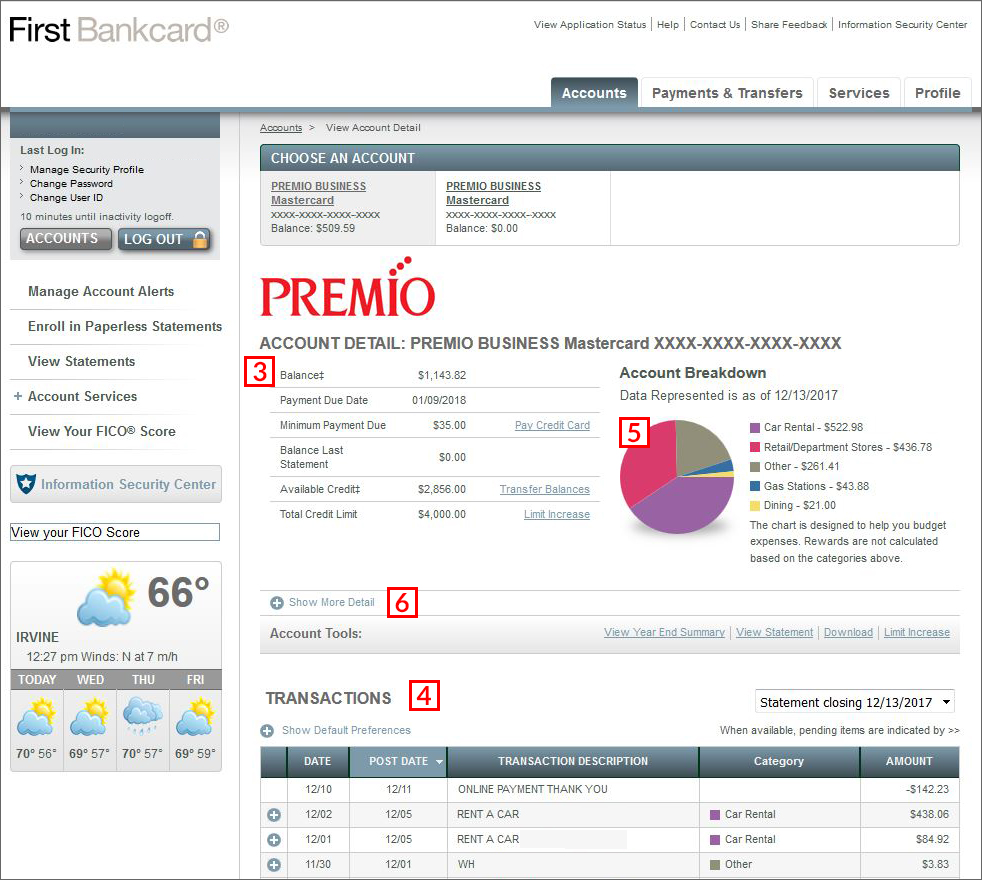This screenshot has width=982, height=880.
Task: Click the Log Out button
Action: [164, 239]
